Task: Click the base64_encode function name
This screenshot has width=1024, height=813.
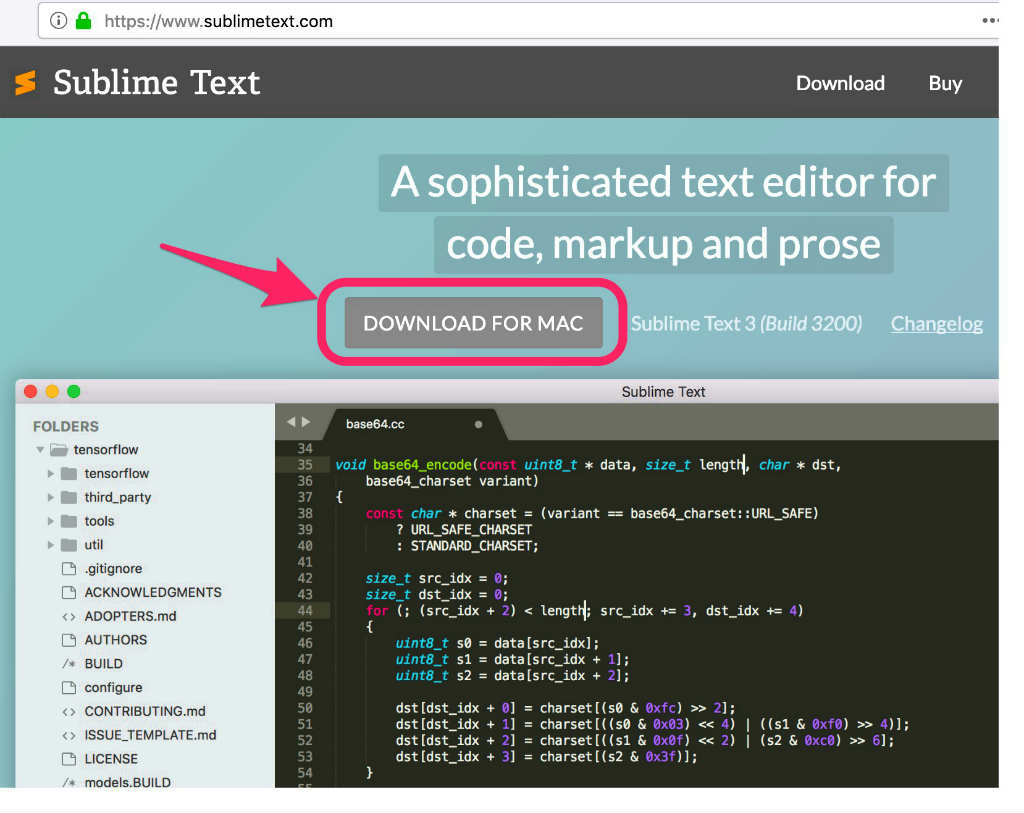Action: pos(422,465)
